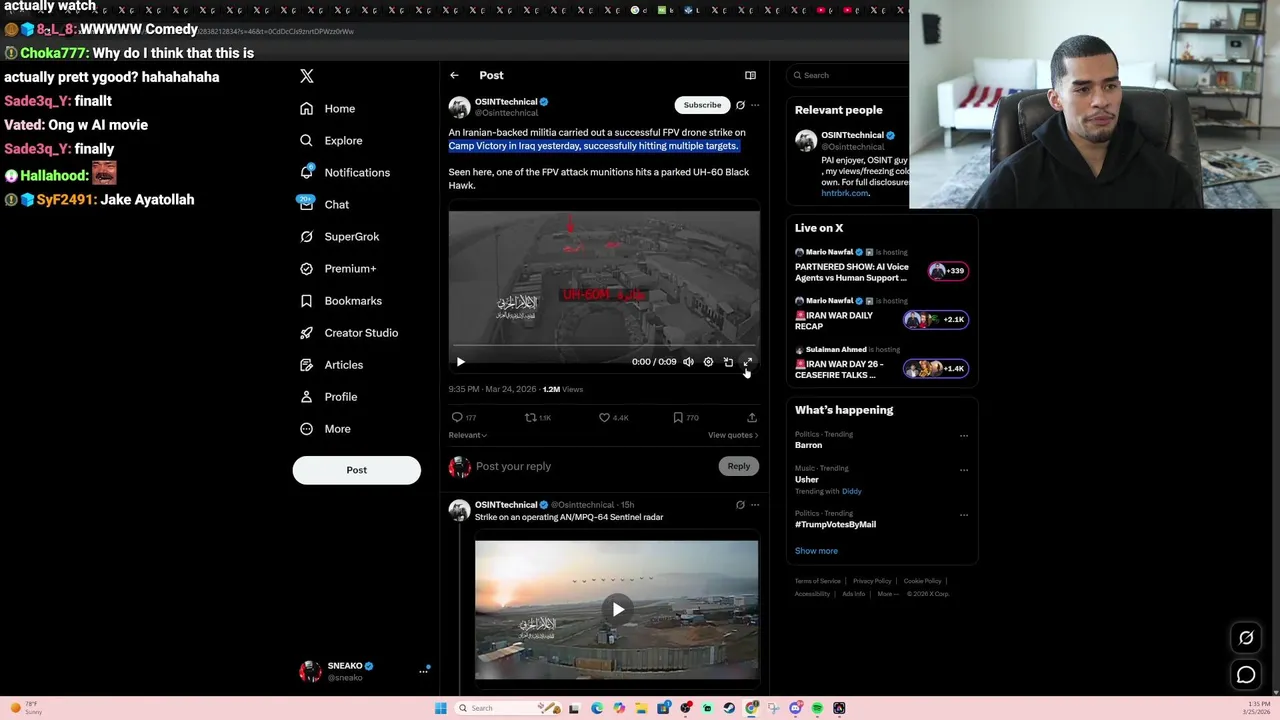Open the Grok floating button
The height and width of the screenshot is (720, 1280).
(1246, 637)
